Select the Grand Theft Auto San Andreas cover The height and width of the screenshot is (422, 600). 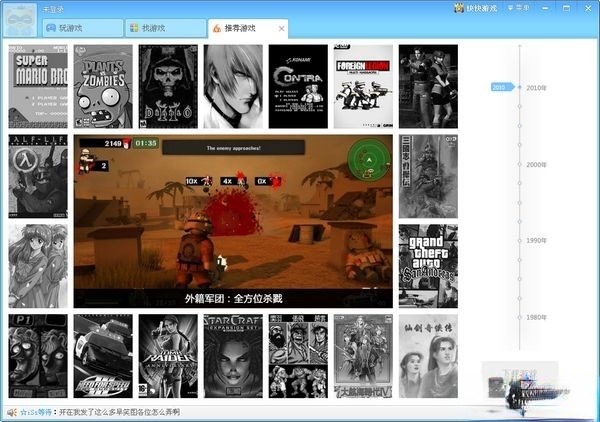[x=428, y=266]
